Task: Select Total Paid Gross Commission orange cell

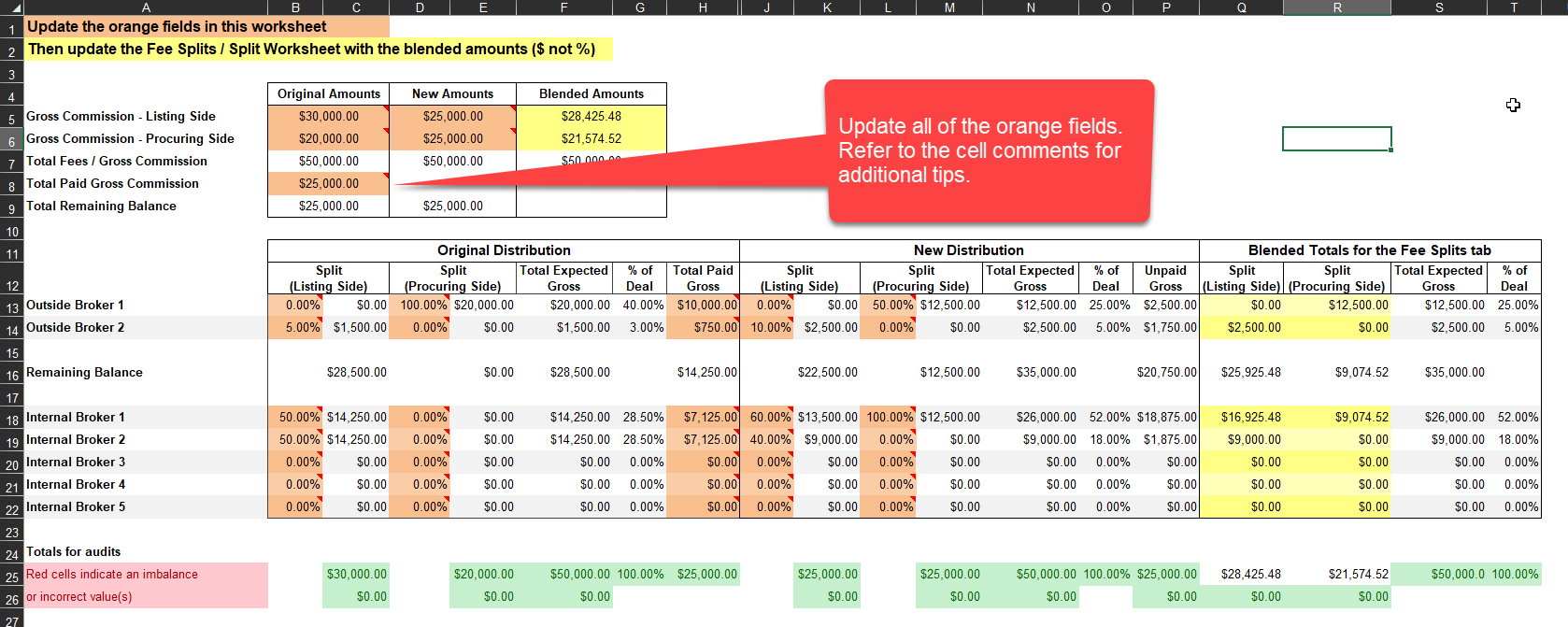Action: coord(328,184)
